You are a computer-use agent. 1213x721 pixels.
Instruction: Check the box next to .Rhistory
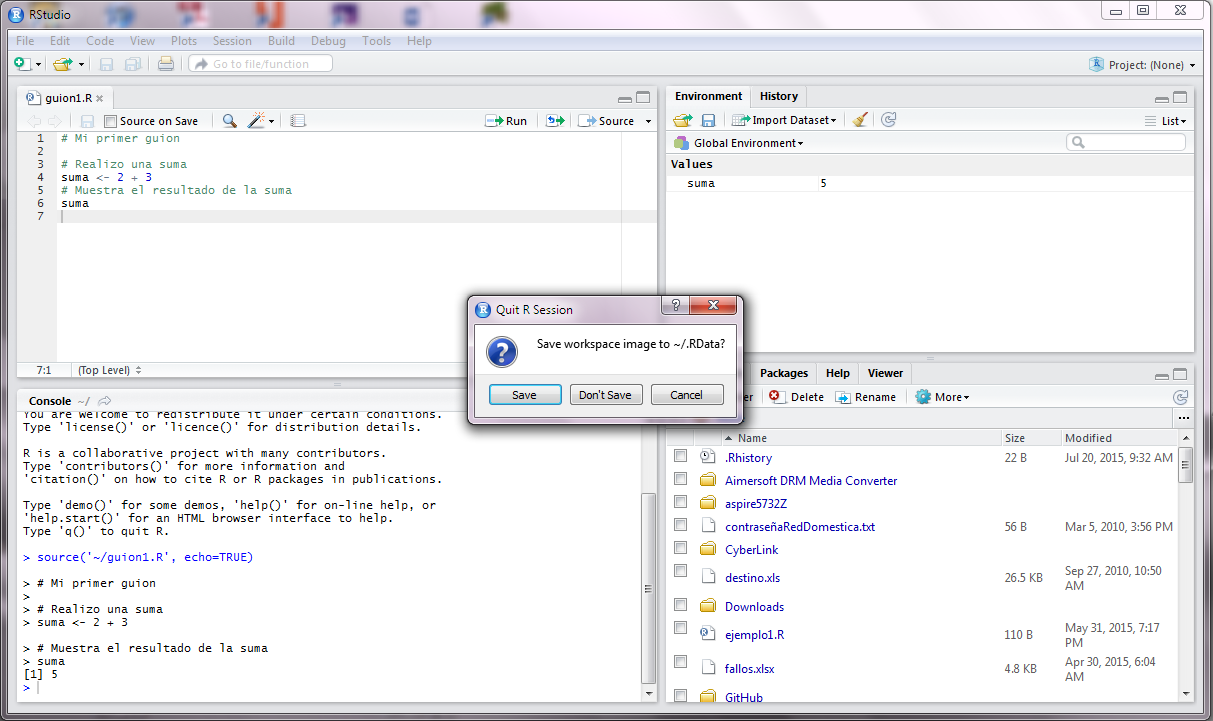[x=680, y=456]
